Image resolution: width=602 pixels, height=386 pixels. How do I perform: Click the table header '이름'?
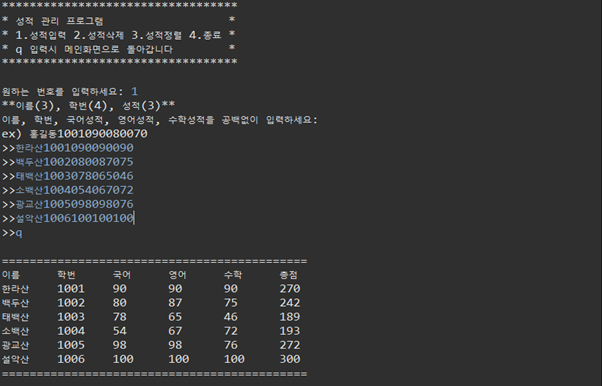tap(11, 275)
